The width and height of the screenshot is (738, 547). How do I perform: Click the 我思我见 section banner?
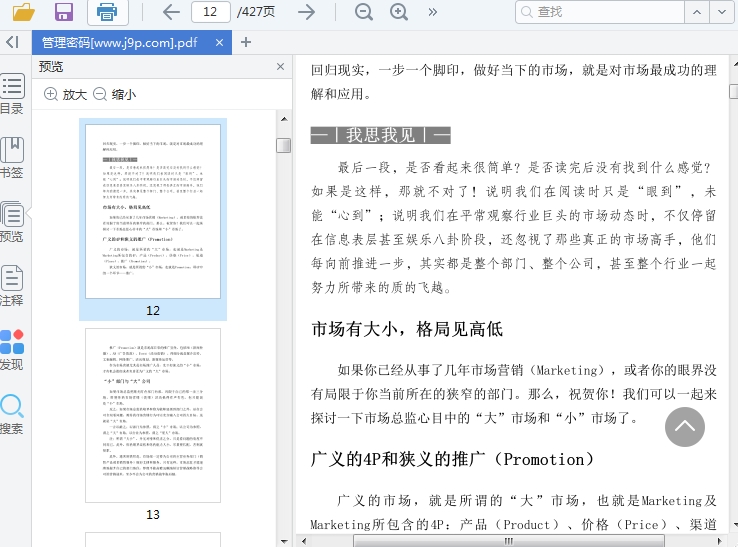coord(380,135)
